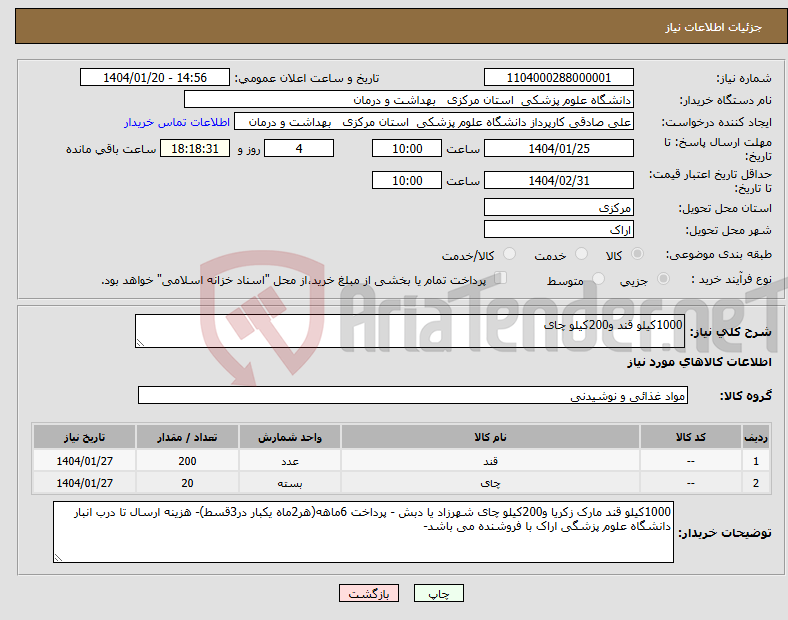Click the unit cell عدد

(x=290, y=461)
